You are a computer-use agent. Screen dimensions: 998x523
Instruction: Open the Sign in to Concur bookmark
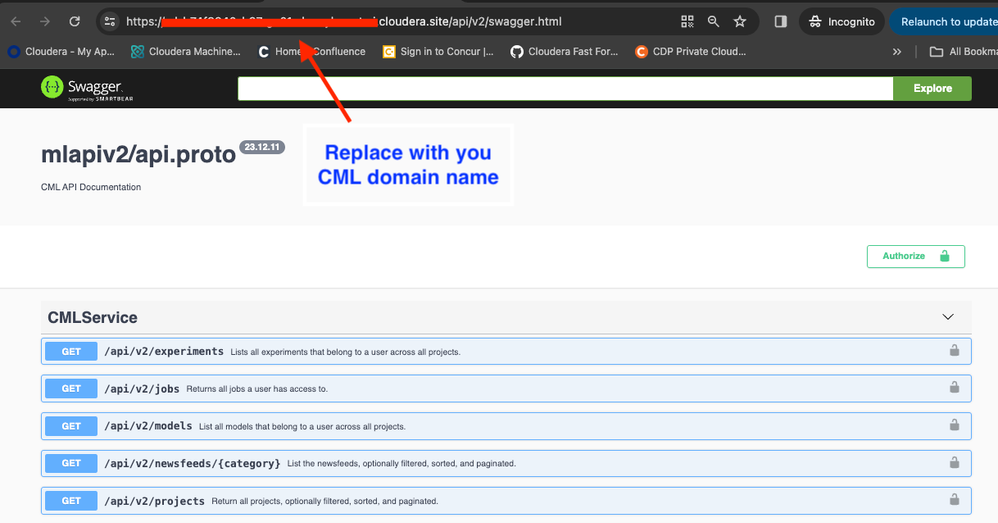pos(438,52)
